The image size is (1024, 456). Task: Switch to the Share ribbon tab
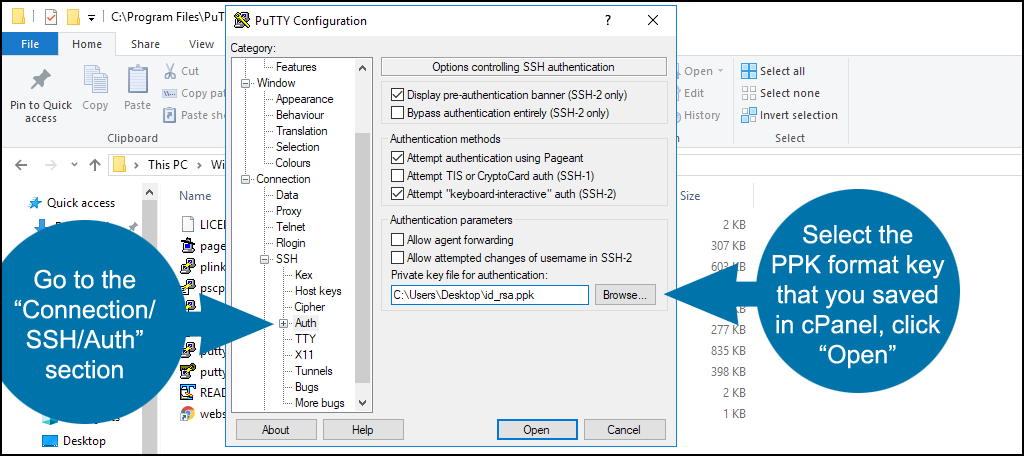(x=145, y=44)
